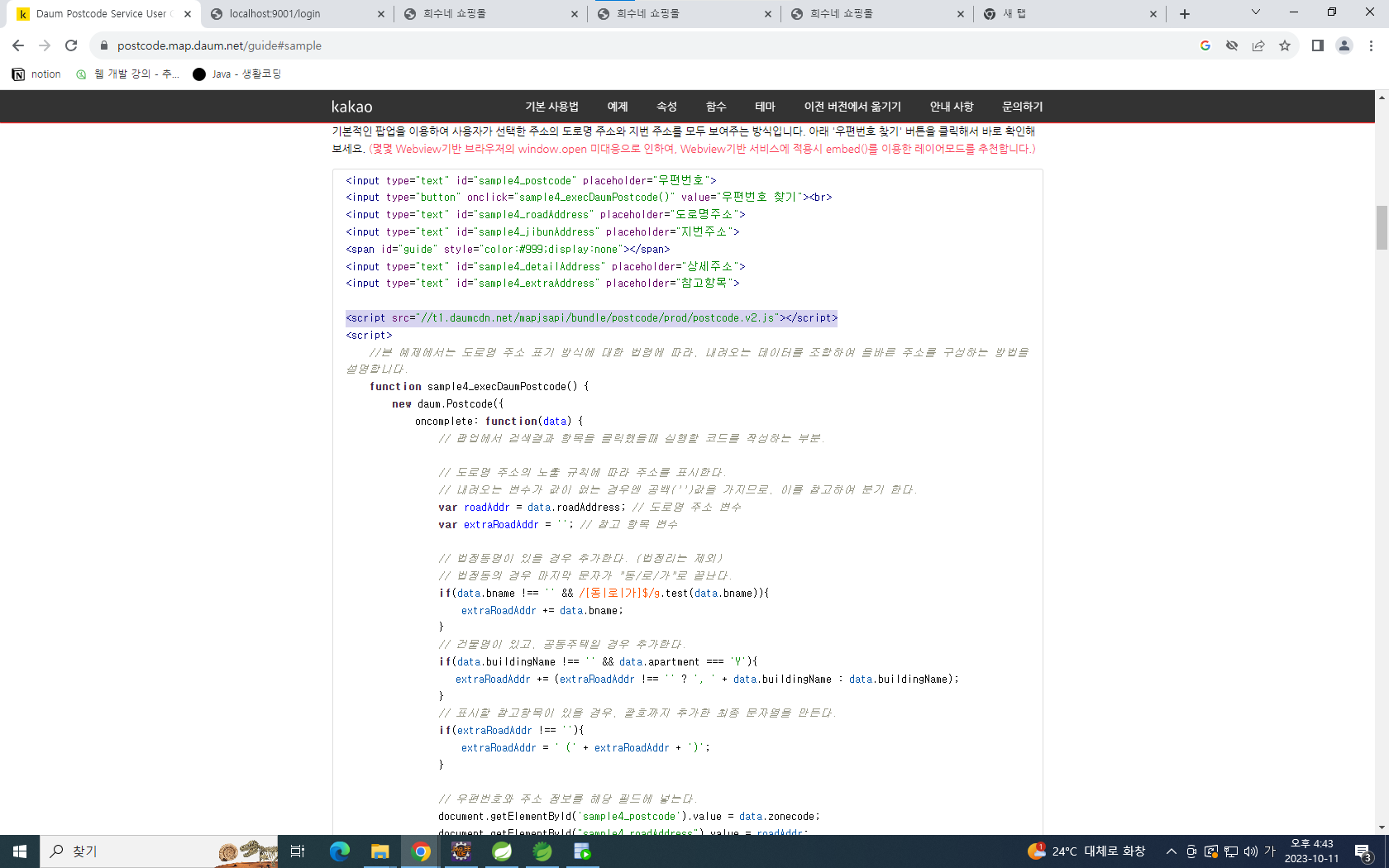Open the Chrome three-dot menu
Viewport: 1389px width, 868px height.
1371,45
